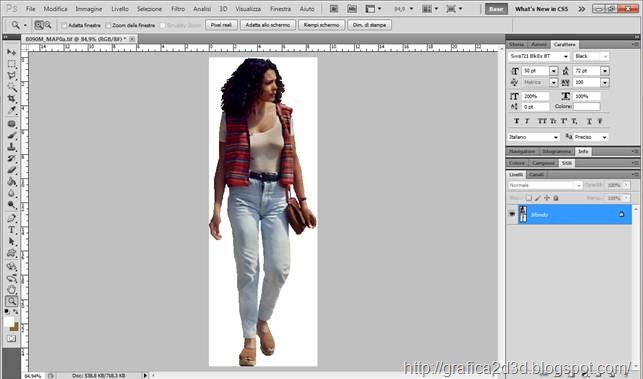Enable Zoom delle finestre checkbox

click(x=108, y=25)
